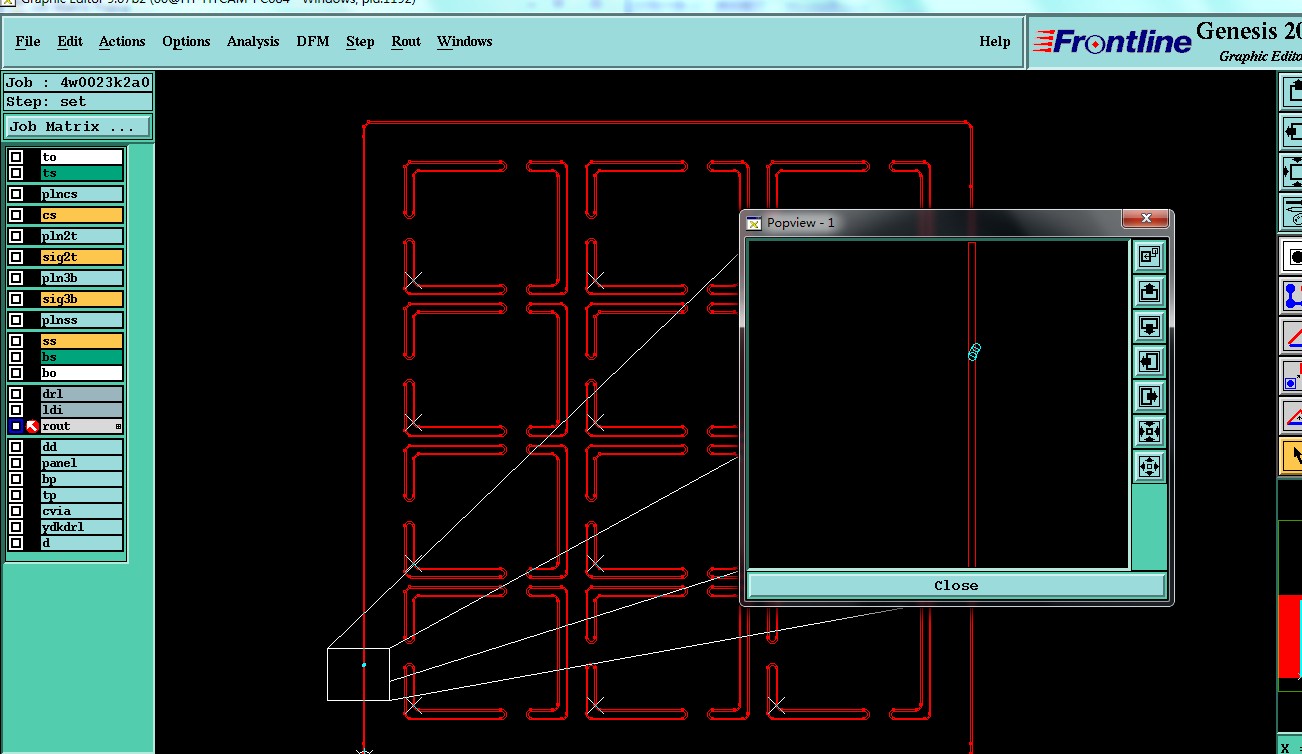
Task: Open the Edit menu
Action: pos(70,41)
